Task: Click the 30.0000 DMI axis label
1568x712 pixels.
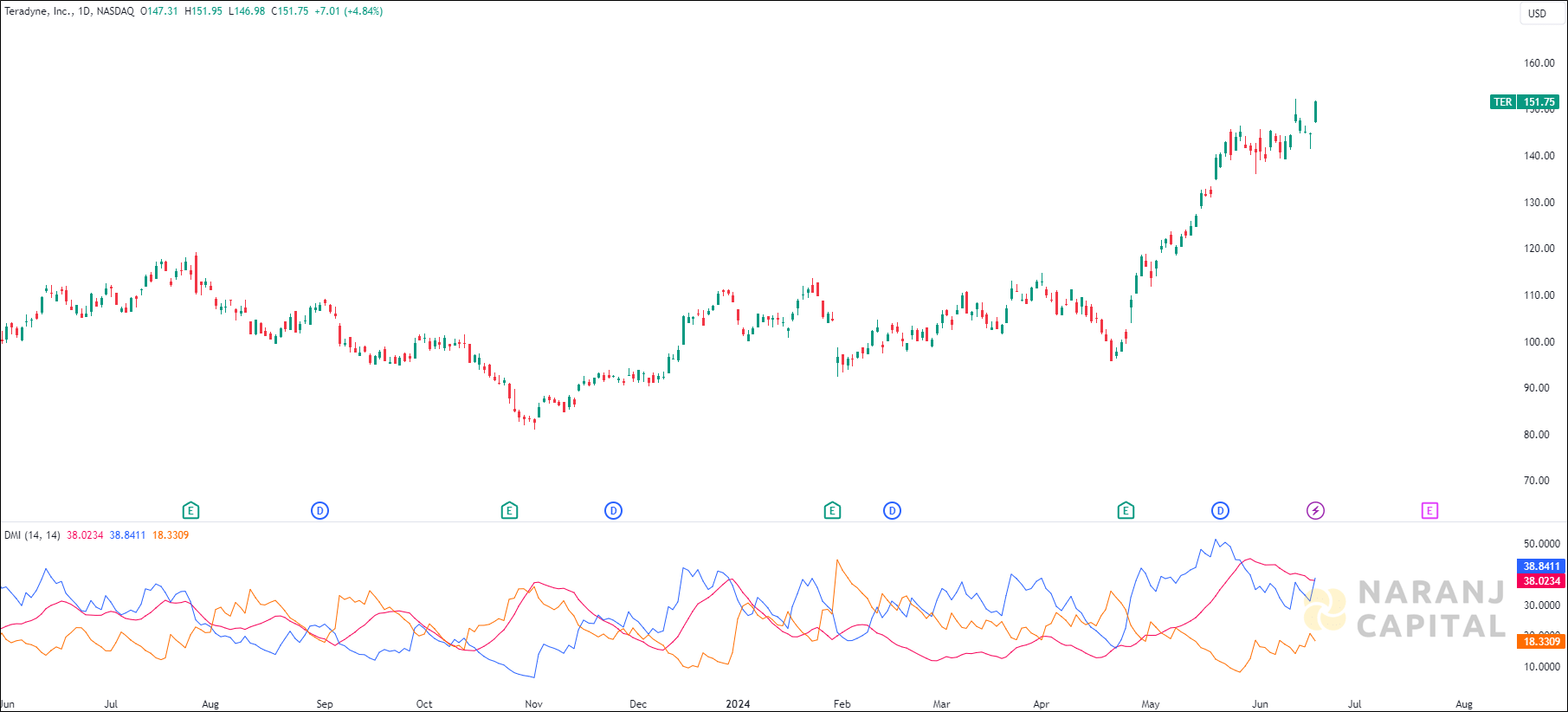Action: pos(1542,605)
